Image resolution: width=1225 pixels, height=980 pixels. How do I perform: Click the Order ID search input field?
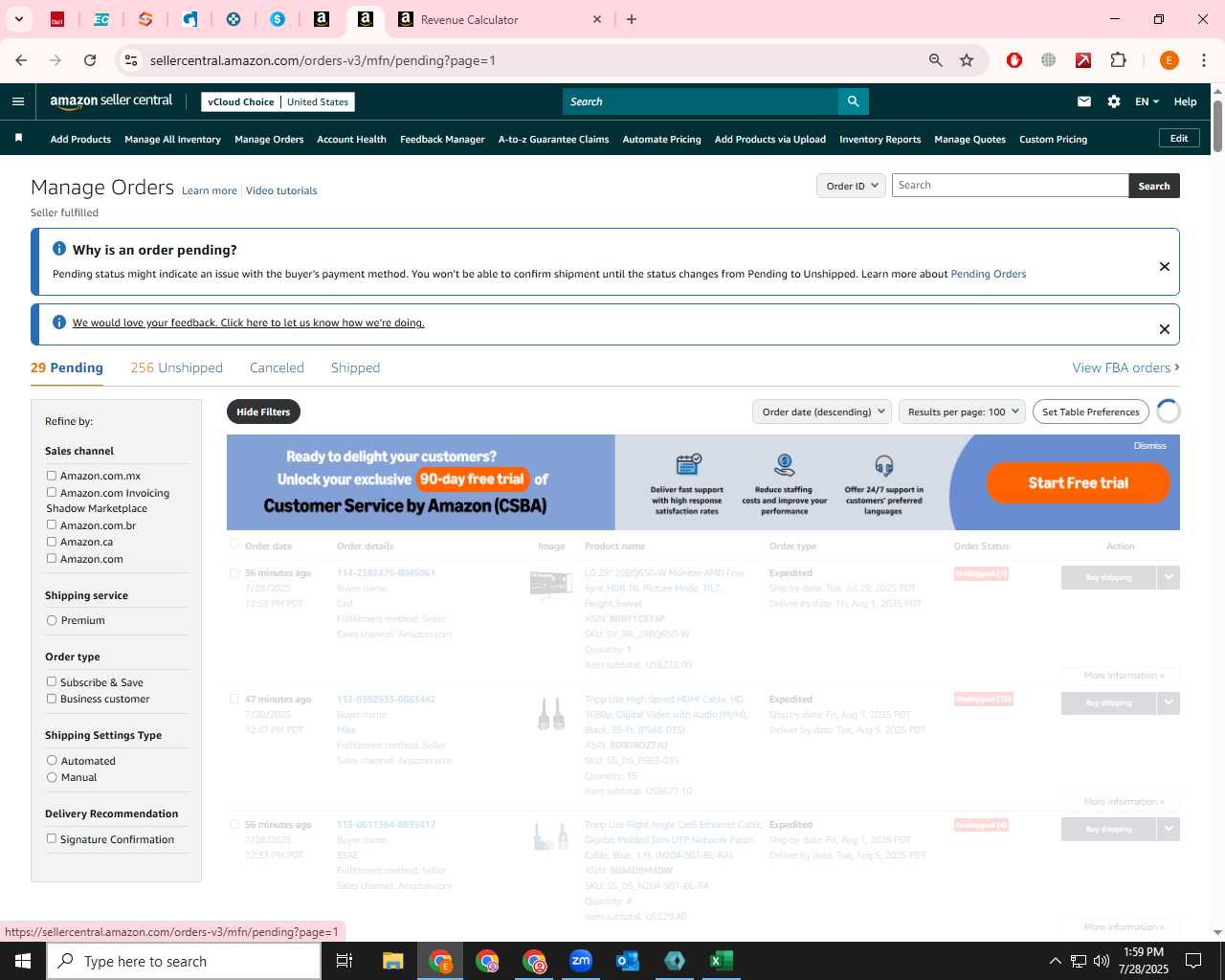click(x=1010, y=186)
